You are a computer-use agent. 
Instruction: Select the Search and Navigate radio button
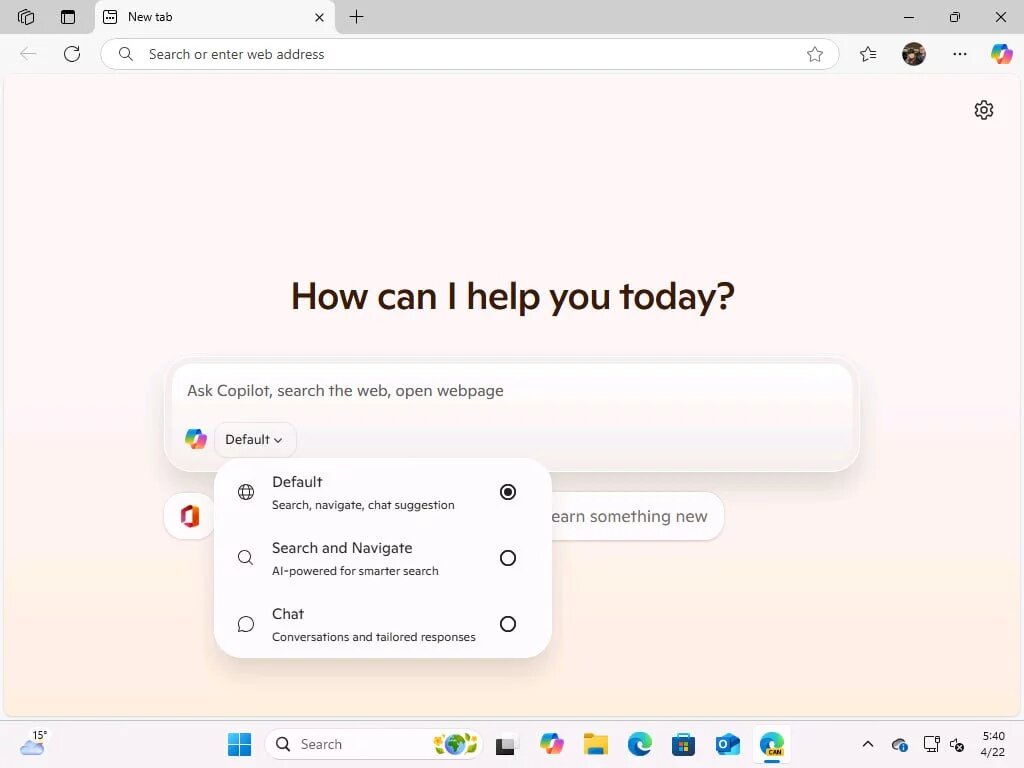pos(507,558)
